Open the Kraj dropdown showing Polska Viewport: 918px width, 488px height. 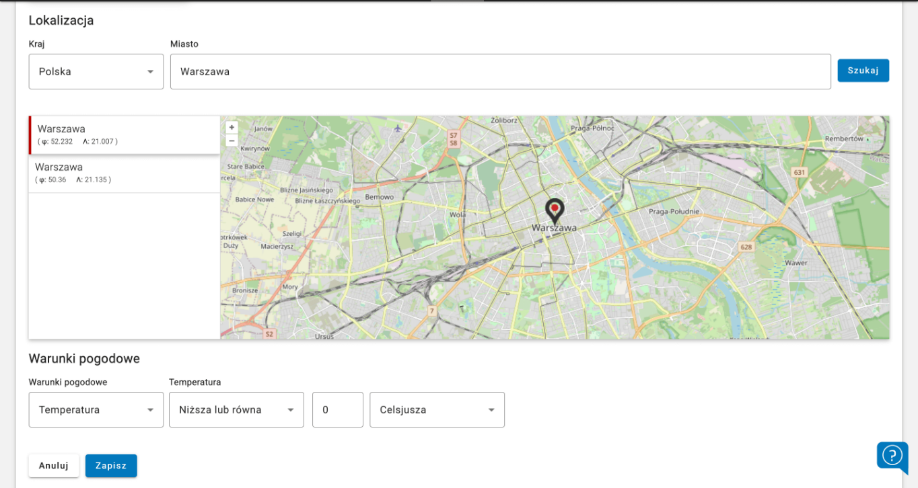(96, 71)
